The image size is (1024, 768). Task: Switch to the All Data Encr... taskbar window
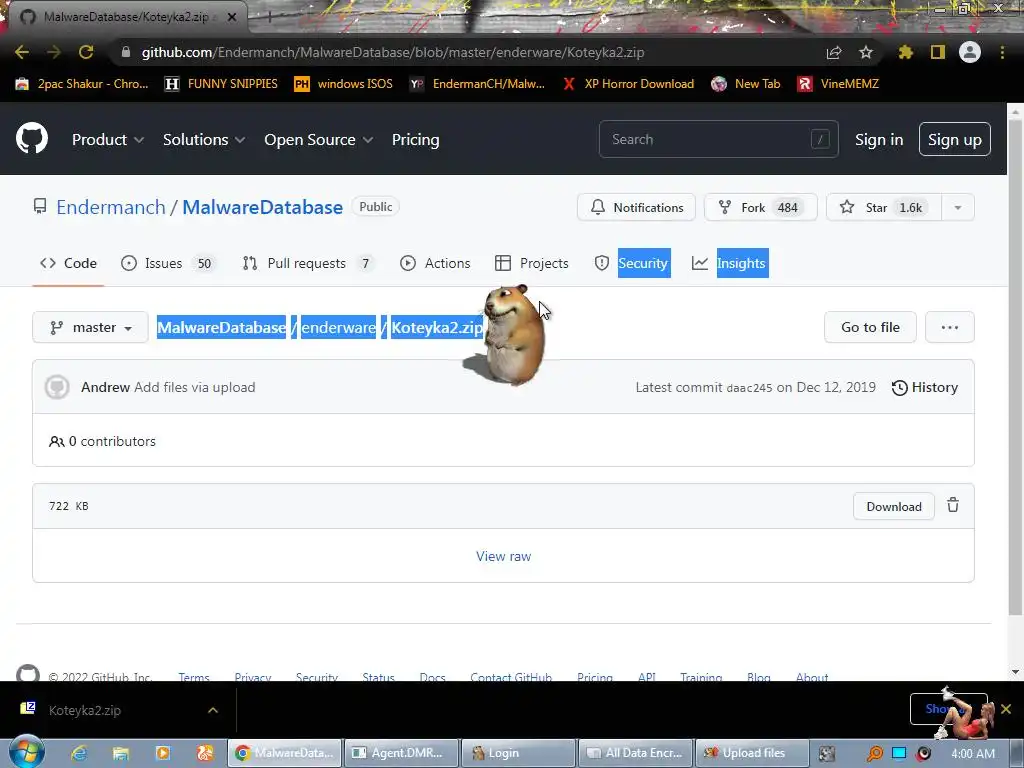pyautogui.click(x=634, y=753)
